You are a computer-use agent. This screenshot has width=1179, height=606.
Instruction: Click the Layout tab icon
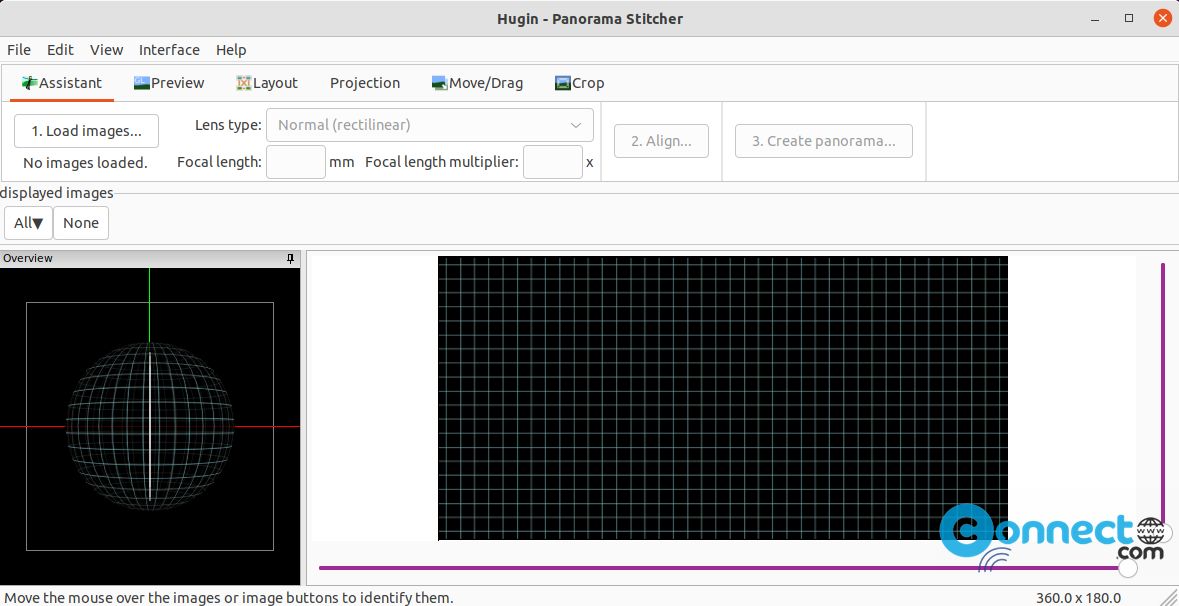point(244,83)
